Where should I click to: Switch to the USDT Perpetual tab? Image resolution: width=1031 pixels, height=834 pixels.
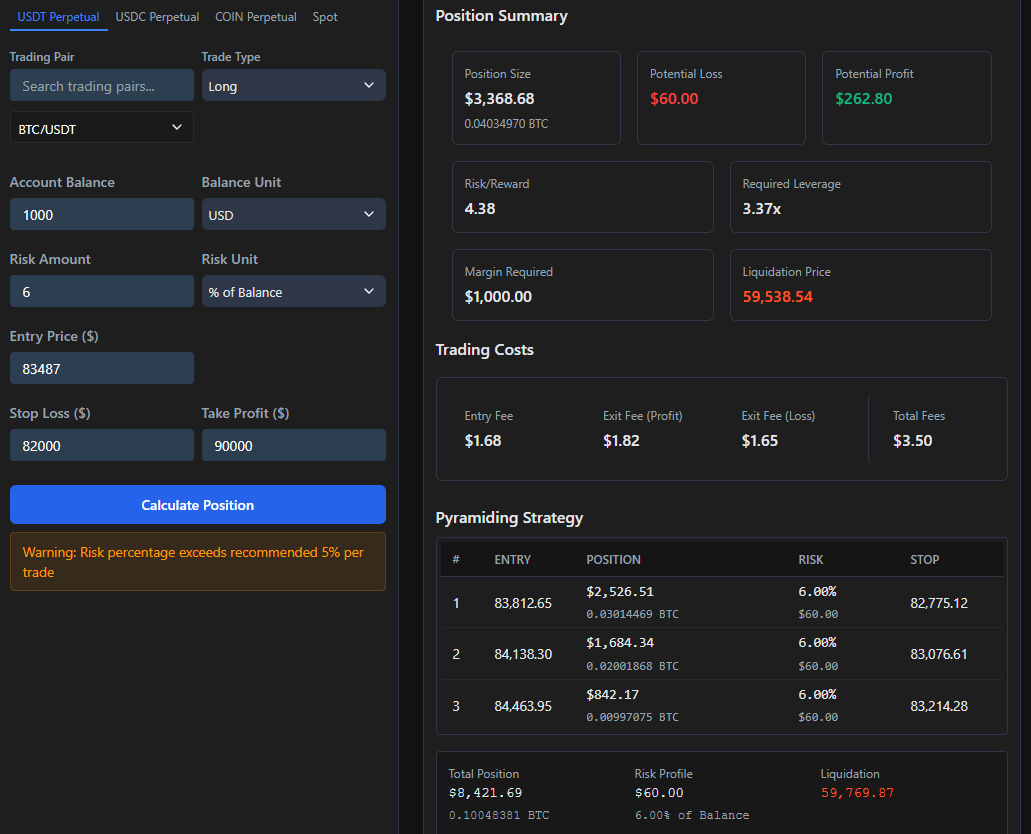59,17
